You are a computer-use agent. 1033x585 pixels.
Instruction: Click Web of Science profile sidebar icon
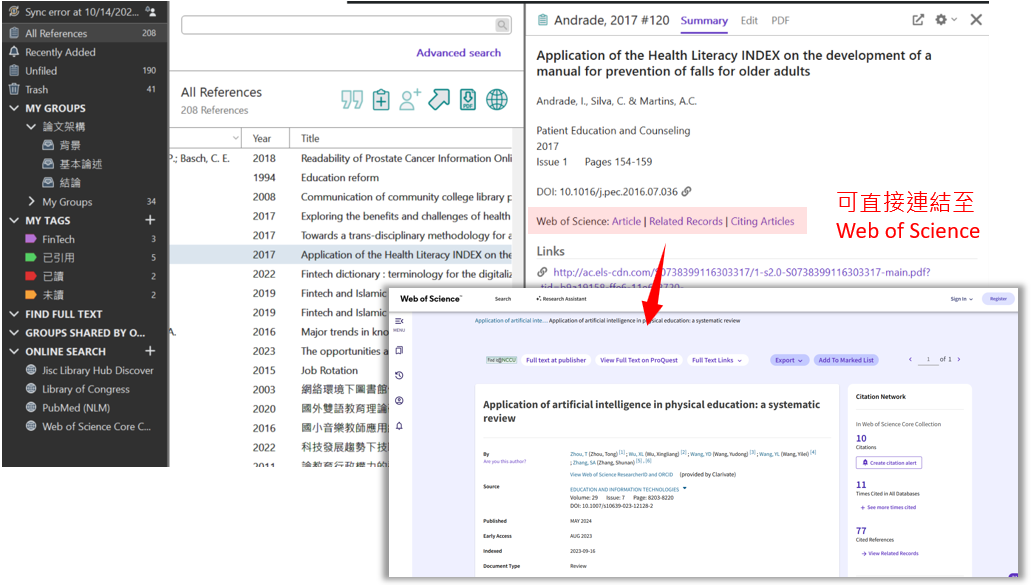coord(399,401)
